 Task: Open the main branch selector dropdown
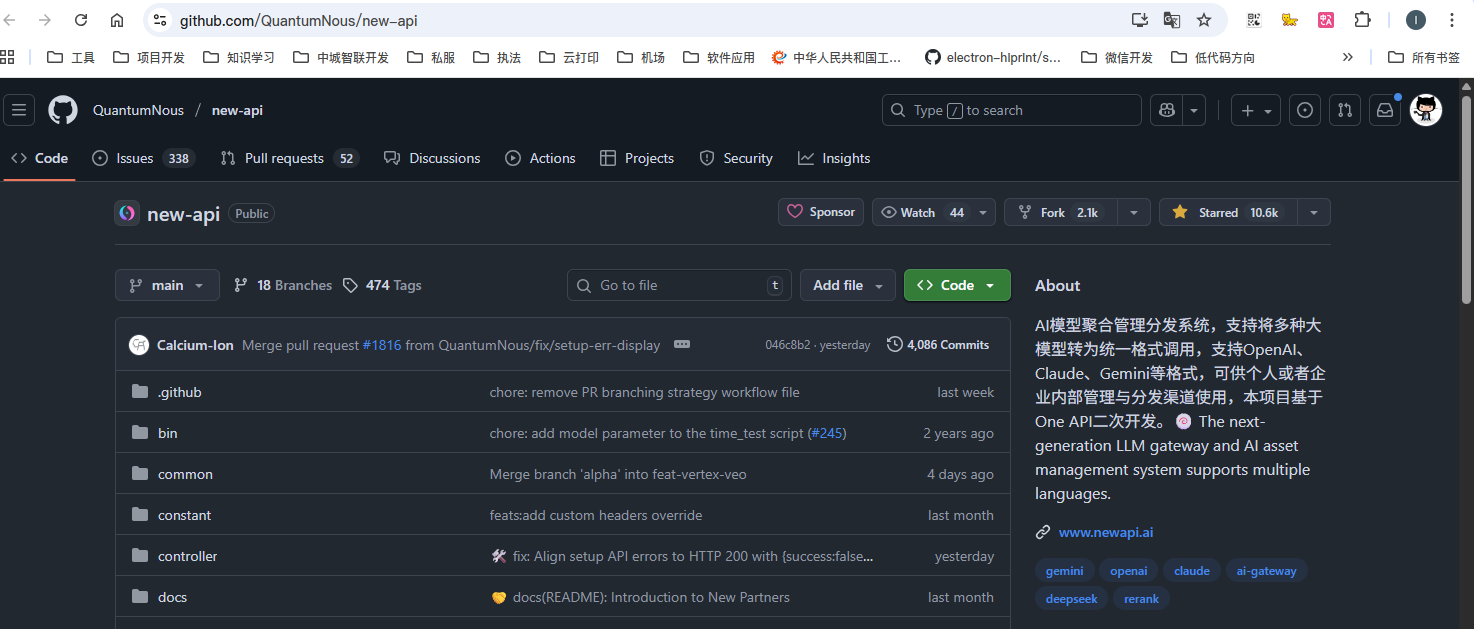[167, 285]
